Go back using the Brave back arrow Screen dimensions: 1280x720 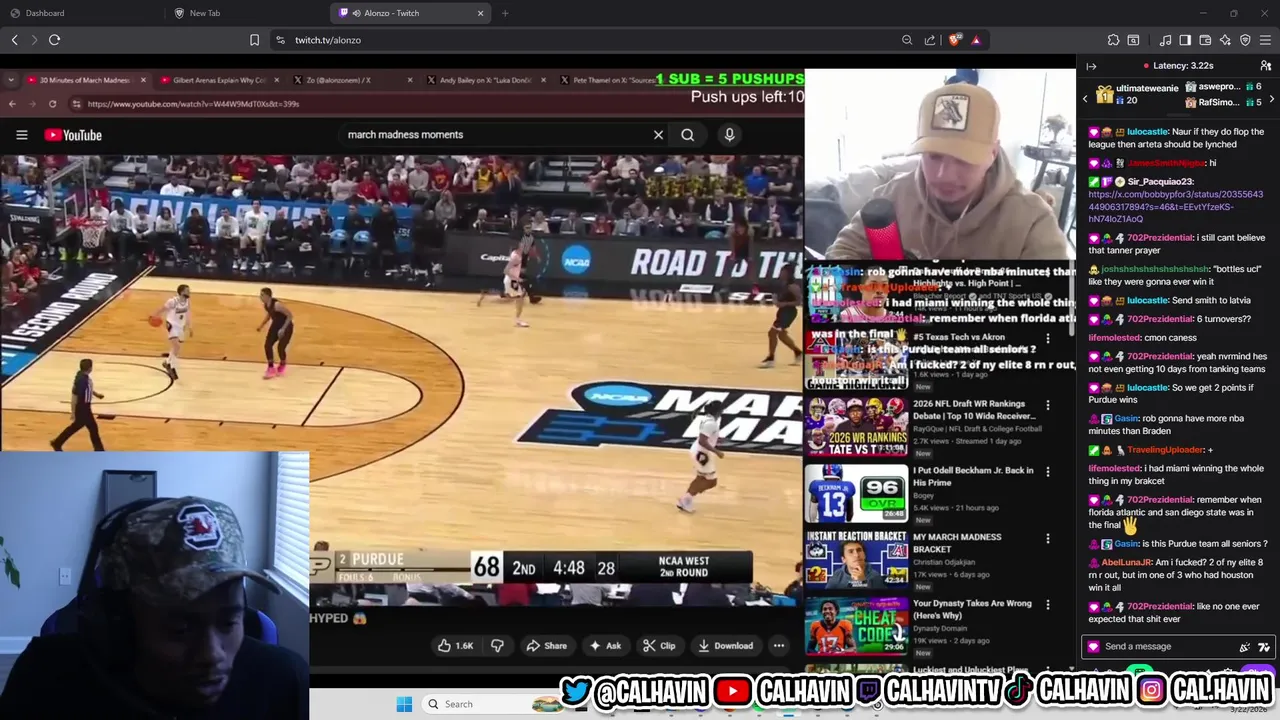click(14, 40)
